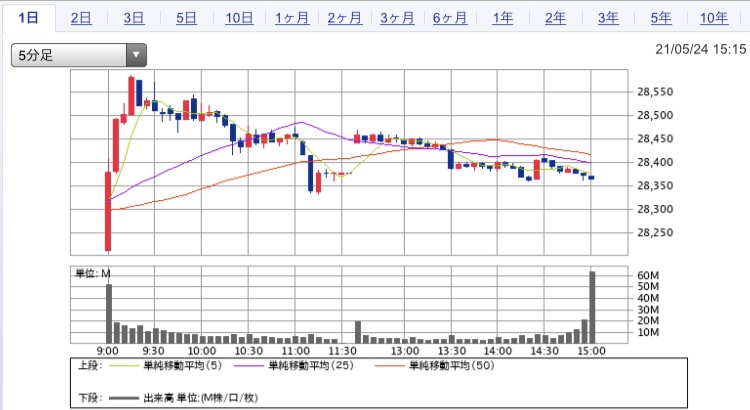Click the 28,550 price axis label
750x410 pixels.
coord(655,92)
